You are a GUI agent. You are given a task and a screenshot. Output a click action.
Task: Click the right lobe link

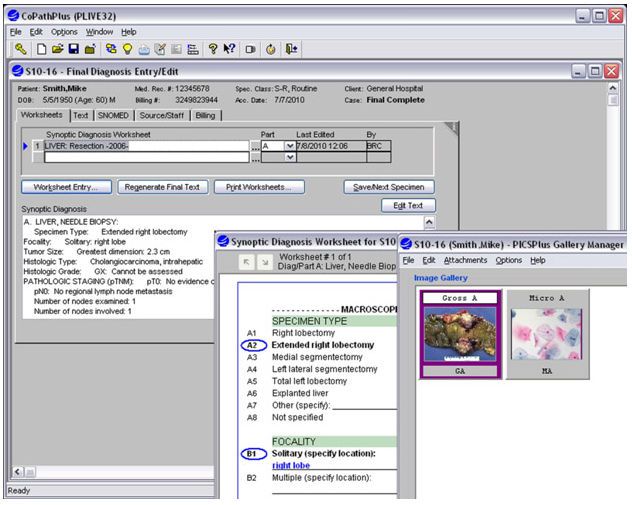[292, 466]
